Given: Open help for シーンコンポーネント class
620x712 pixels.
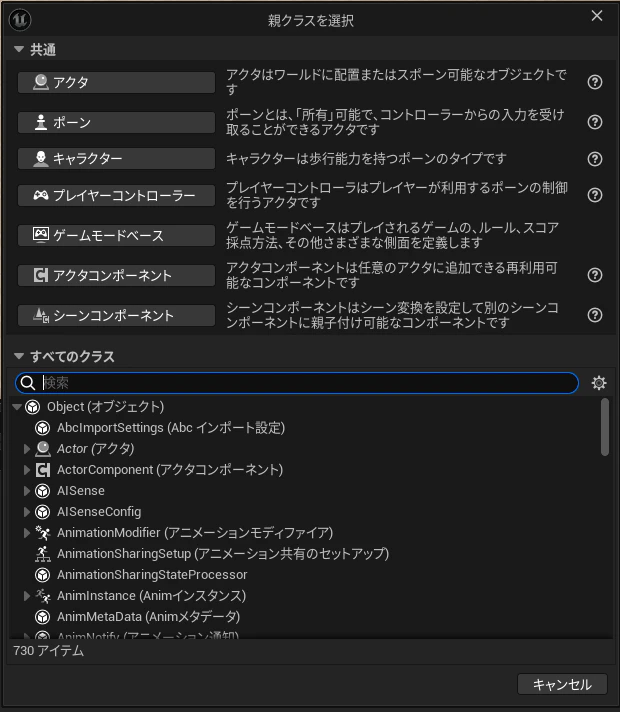Looking at the screenshot, I should click(x=595, y=315).
